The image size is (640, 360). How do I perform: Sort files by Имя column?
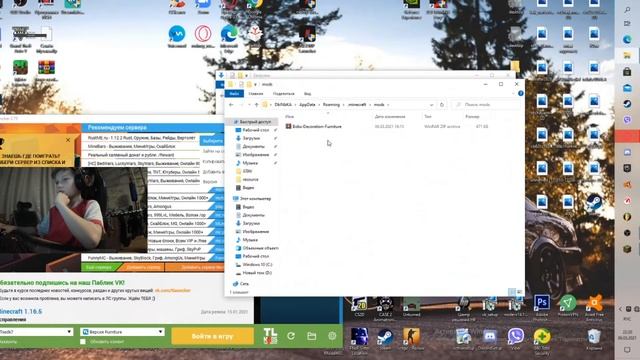(x=289, y=117)
